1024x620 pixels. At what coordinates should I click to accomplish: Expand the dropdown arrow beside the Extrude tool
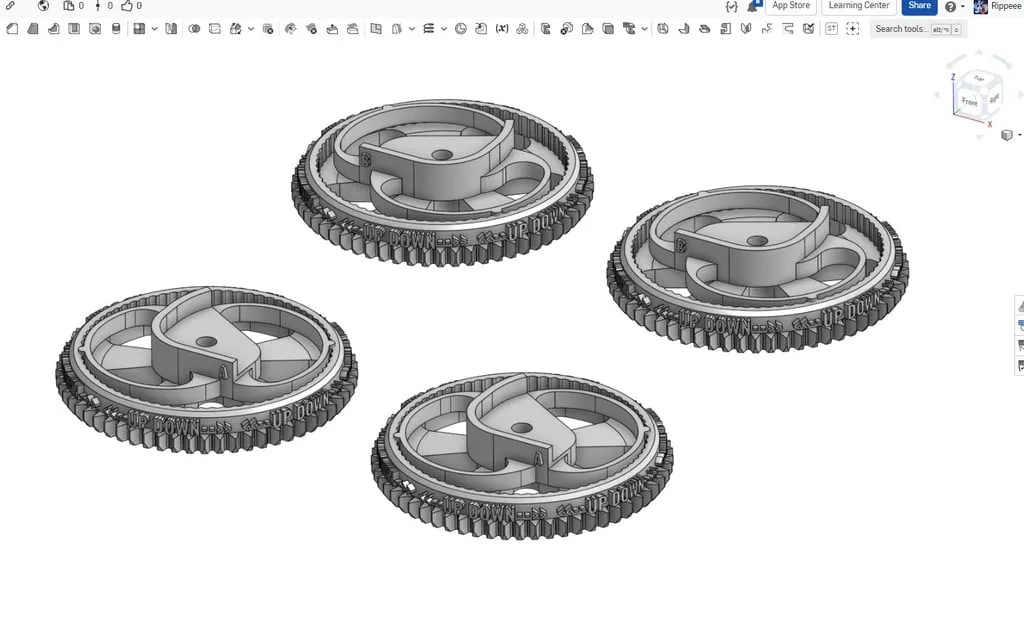click(x=154, y=28)
